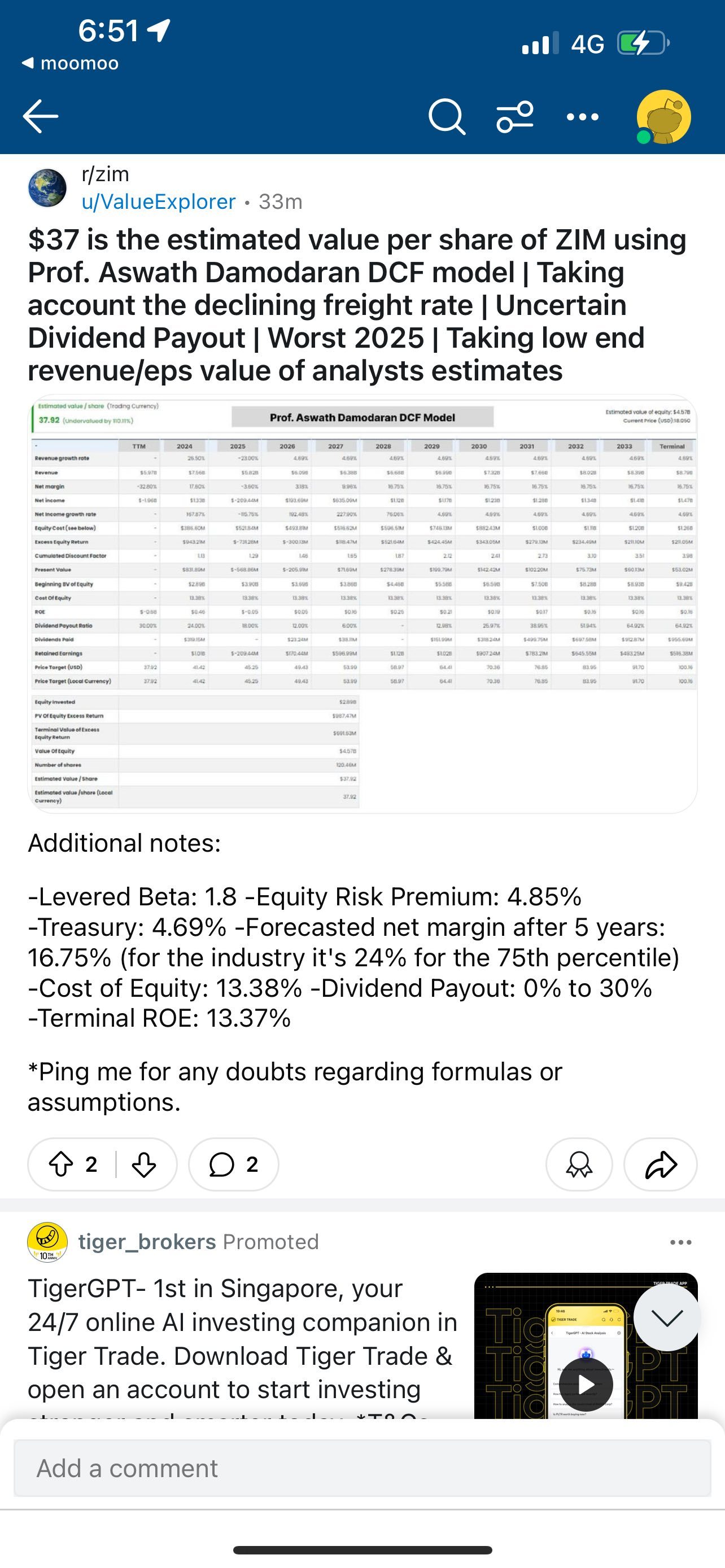The height and width of the screenshot is (1568, 725).
Task: Open the comments bubble icon
Action: [233, 1164]
